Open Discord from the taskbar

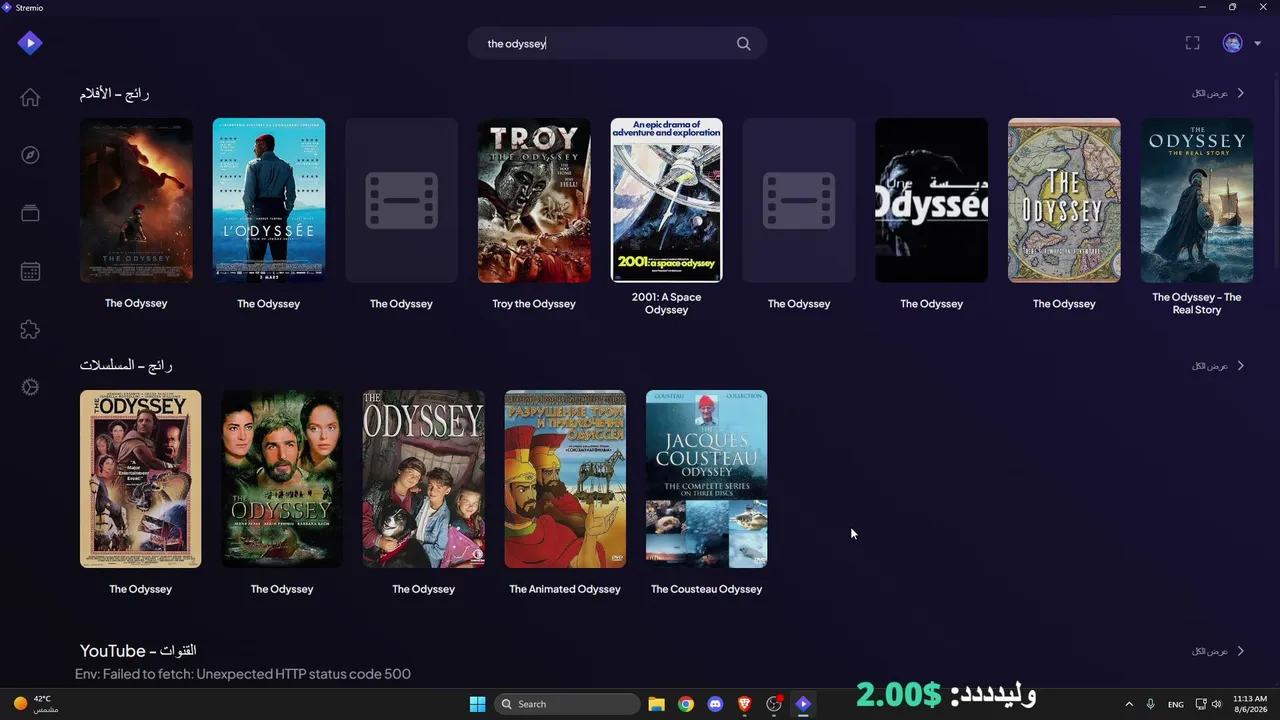[x=715, y=704]
